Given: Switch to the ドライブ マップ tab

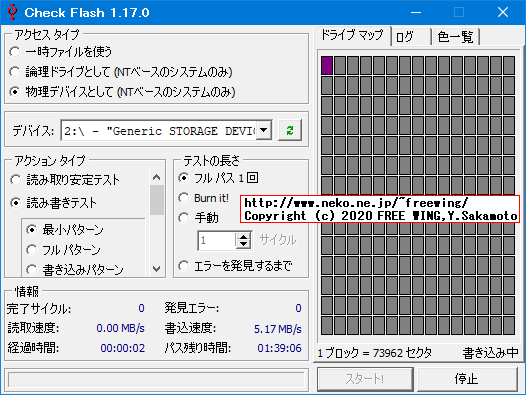Looking at the screenshot, I should pyautogui.click(x=352, y=35).
